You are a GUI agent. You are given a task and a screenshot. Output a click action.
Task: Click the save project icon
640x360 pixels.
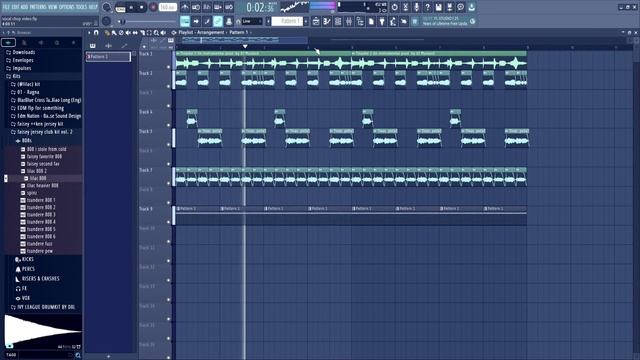[x=438, y=7]
